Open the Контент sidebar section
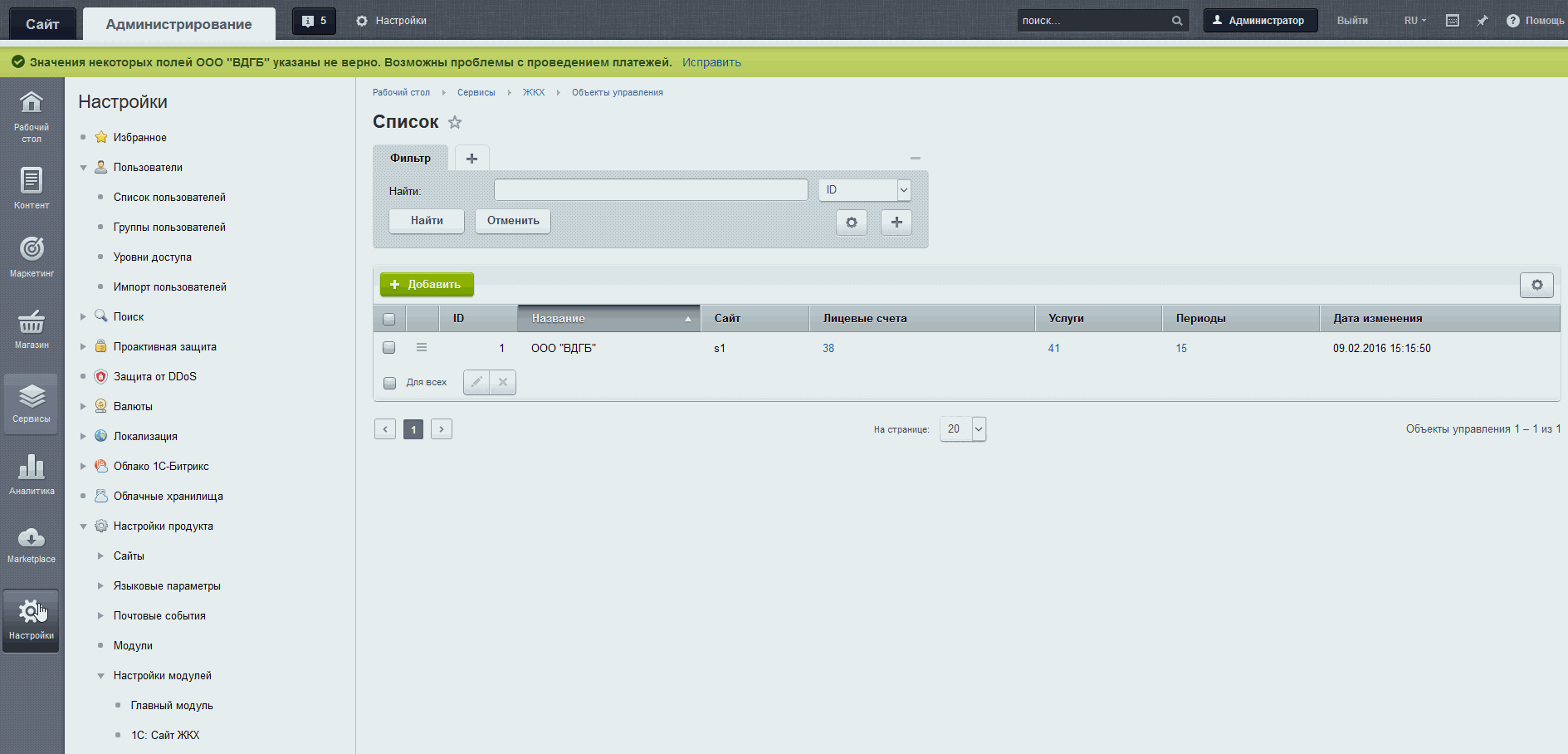Image resolution: width=1568 pixels, height=754 pixels. (x=32, y=188)
